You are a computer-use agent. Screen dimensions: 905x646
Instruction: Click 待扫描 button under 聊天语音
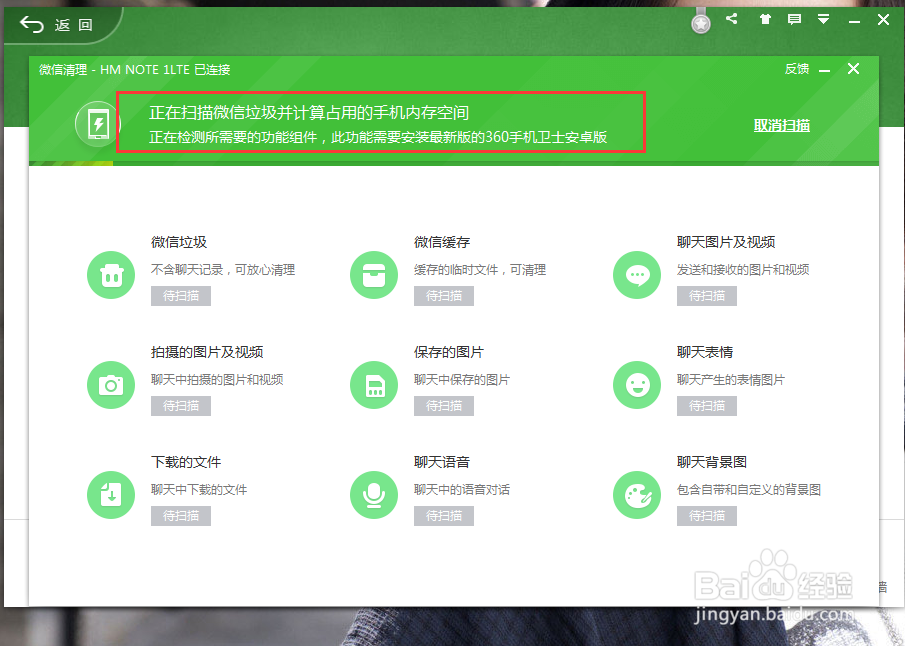(444, 516)
